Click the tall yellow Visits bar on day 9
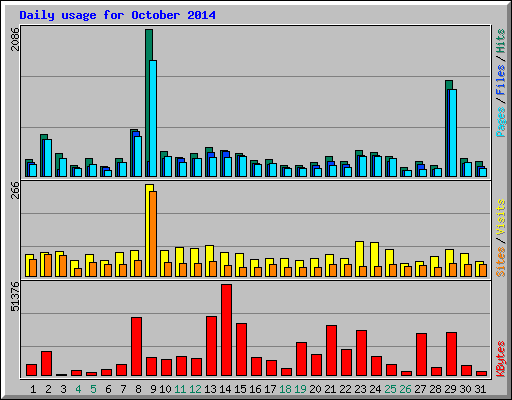This screenshot has width=512, height=400. pyautogui.click(x=149, y=230)
